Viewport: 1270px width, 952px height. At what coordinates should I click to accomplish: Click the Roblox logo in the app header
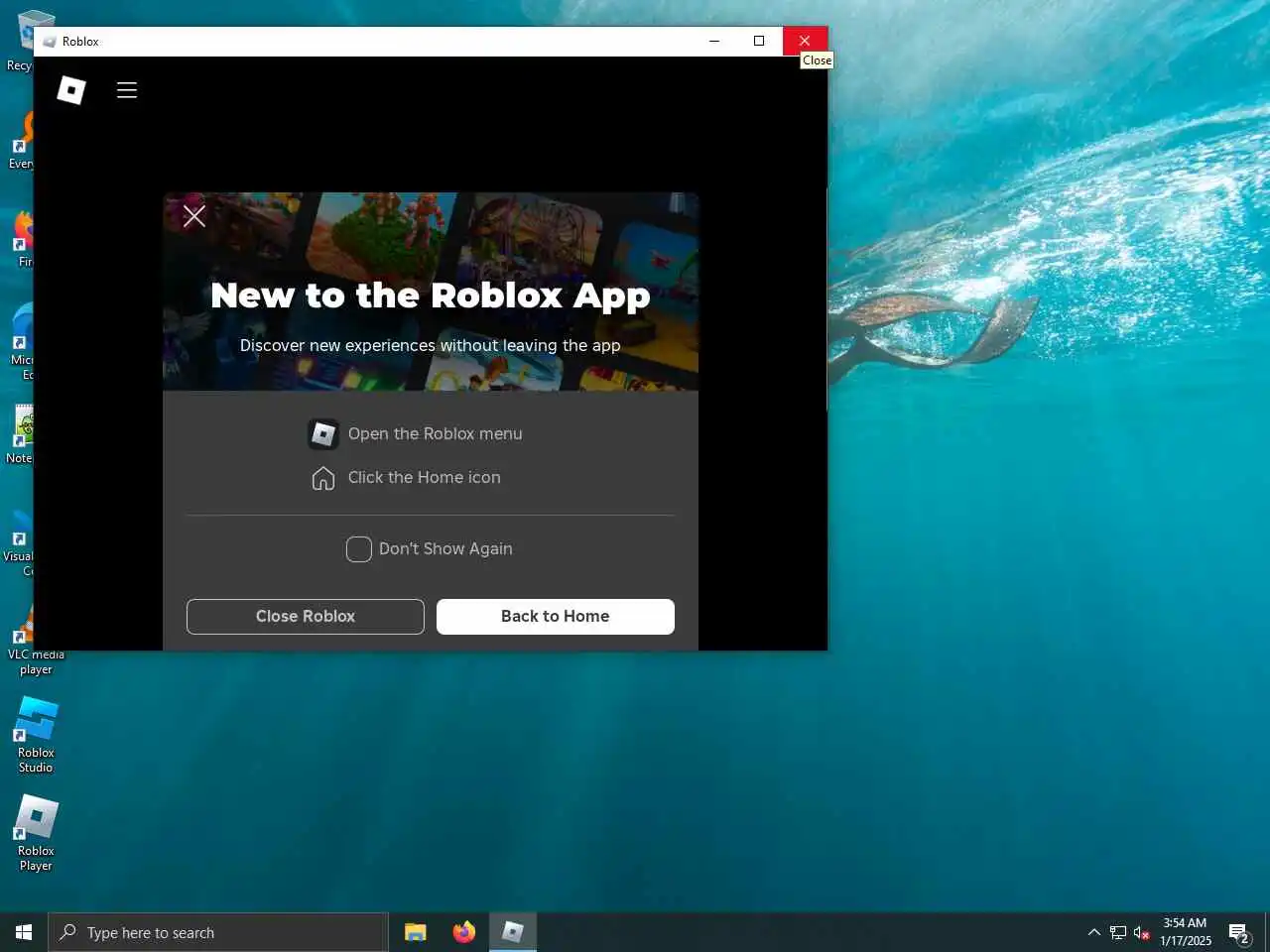click(x=71, y=90)
